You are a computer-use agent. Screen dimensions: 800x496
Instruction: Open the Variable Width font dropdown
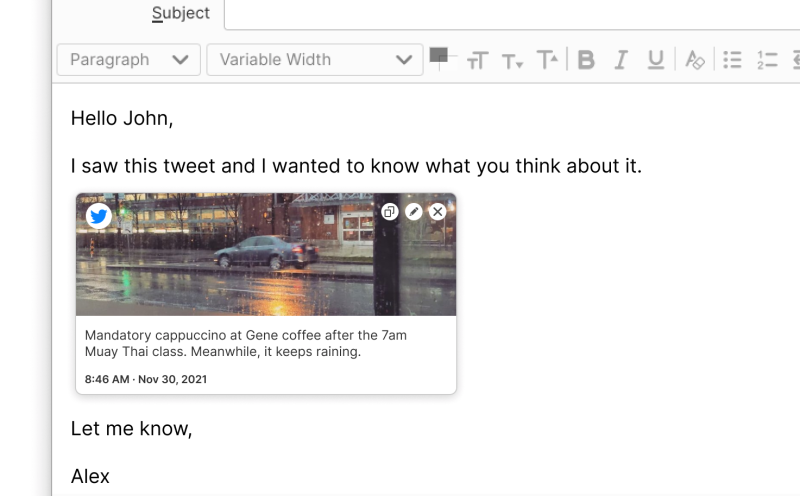pos(315,60)
